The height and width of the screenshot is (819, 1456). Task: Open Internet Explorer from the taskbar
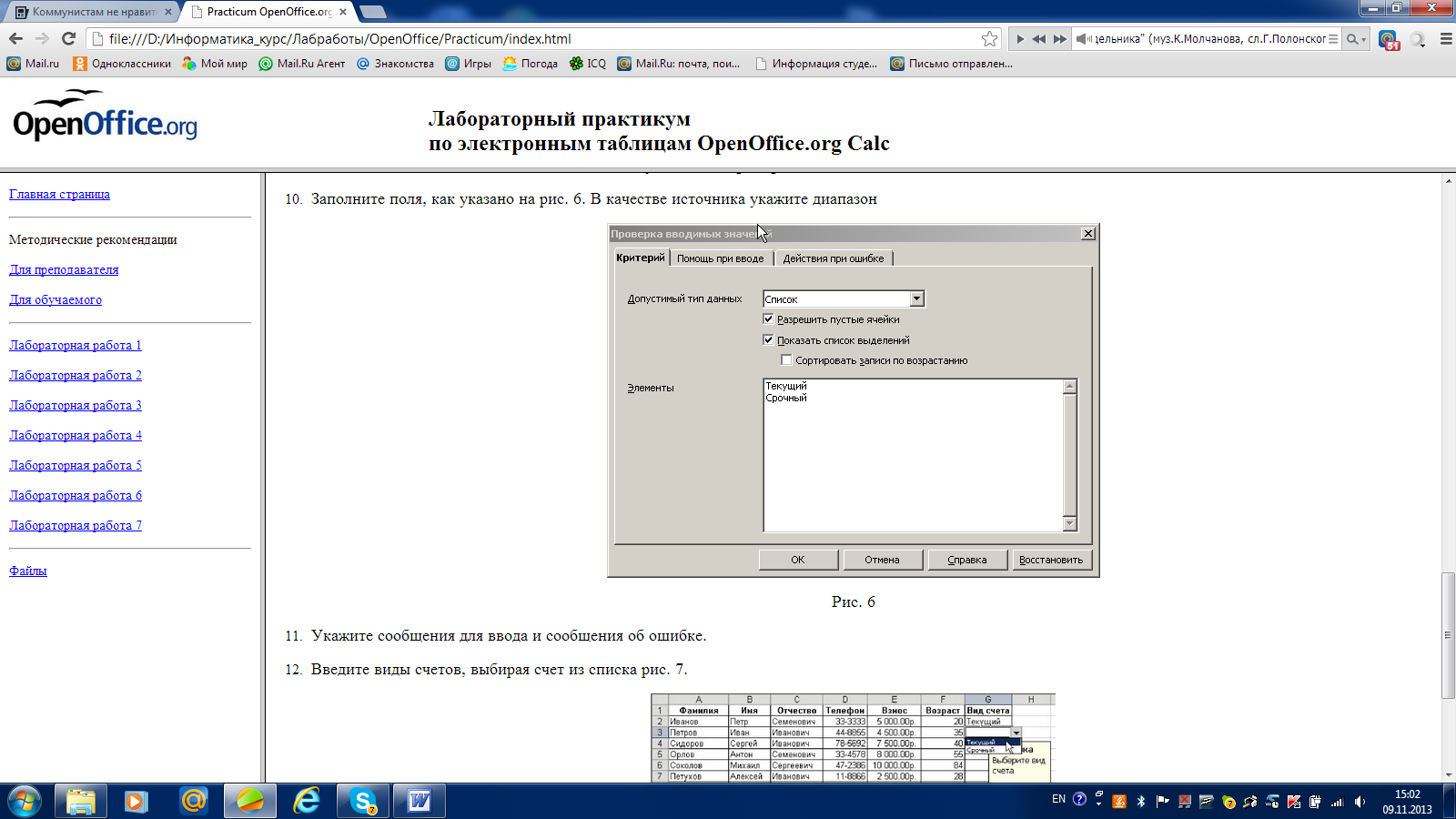(x=307, y=801)
